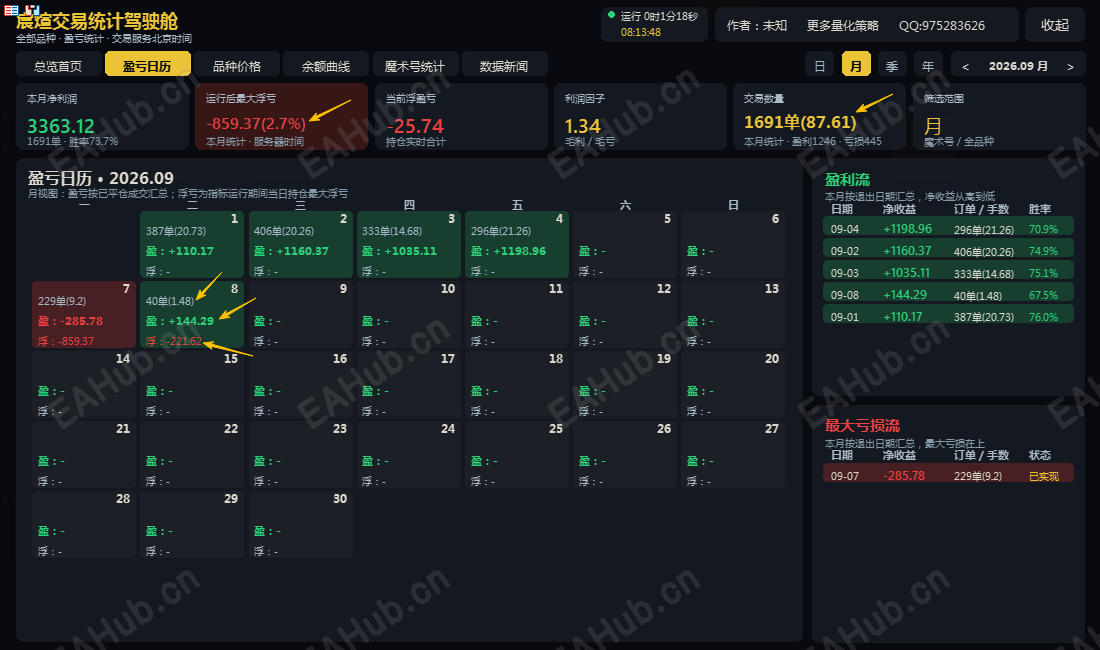1100x650 pixels.
Task: Click calendar day 3 with 333单
Action: tap(408, 244)
